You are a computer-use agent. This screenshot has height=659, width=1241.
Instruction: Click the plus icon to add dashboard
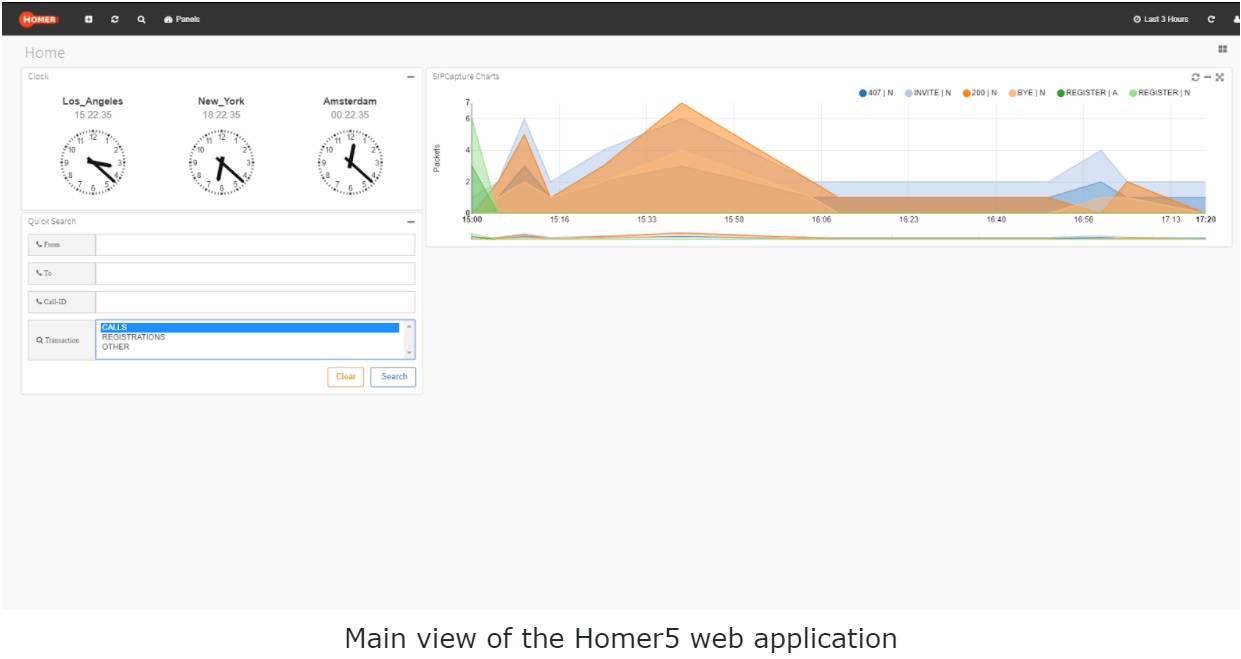tap(89, 19)
